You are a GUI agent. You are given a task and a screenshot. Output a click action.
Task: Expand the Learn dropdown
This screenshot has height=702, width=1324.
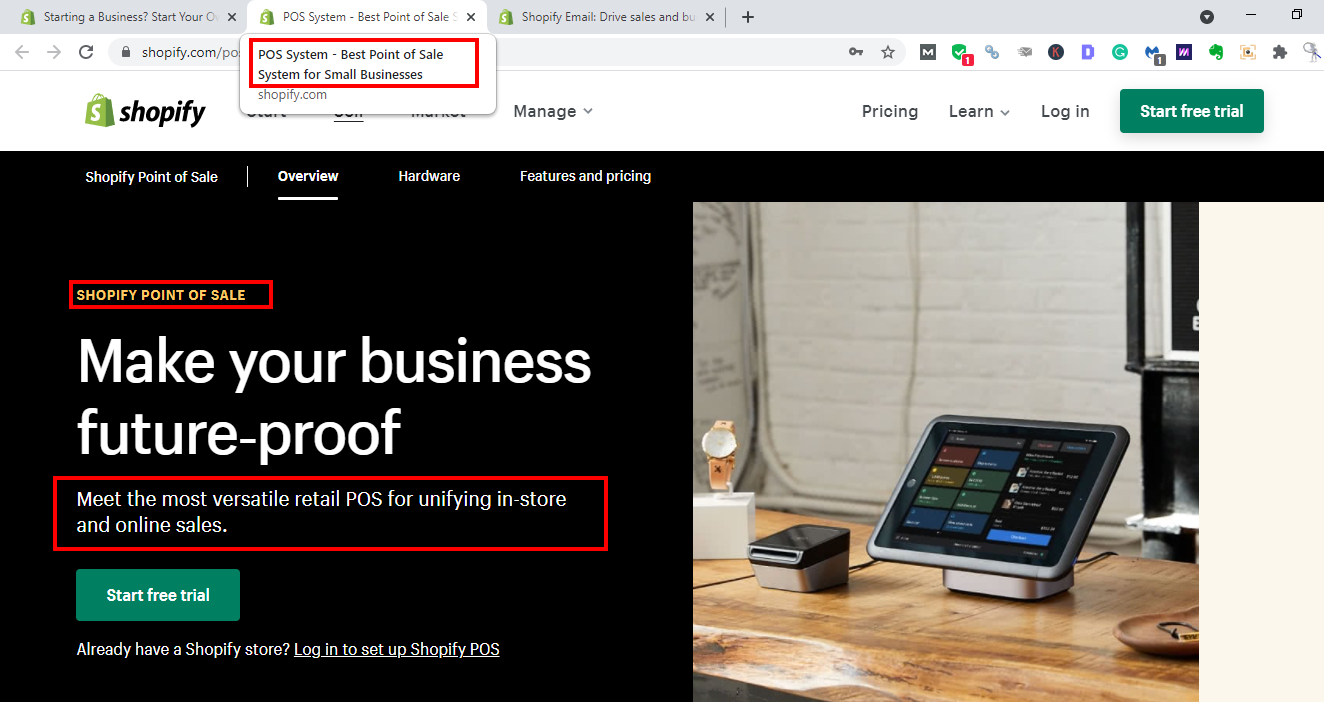[x=979, y=111]
